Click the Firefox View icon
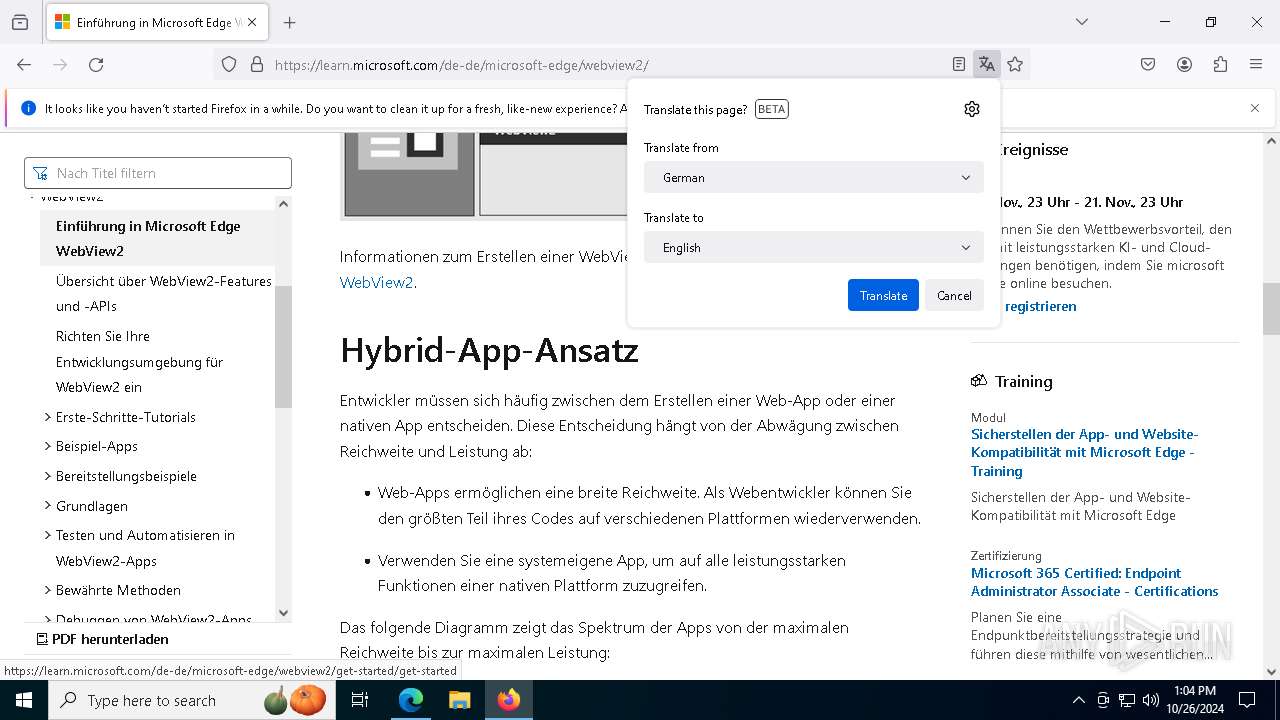 20,22
